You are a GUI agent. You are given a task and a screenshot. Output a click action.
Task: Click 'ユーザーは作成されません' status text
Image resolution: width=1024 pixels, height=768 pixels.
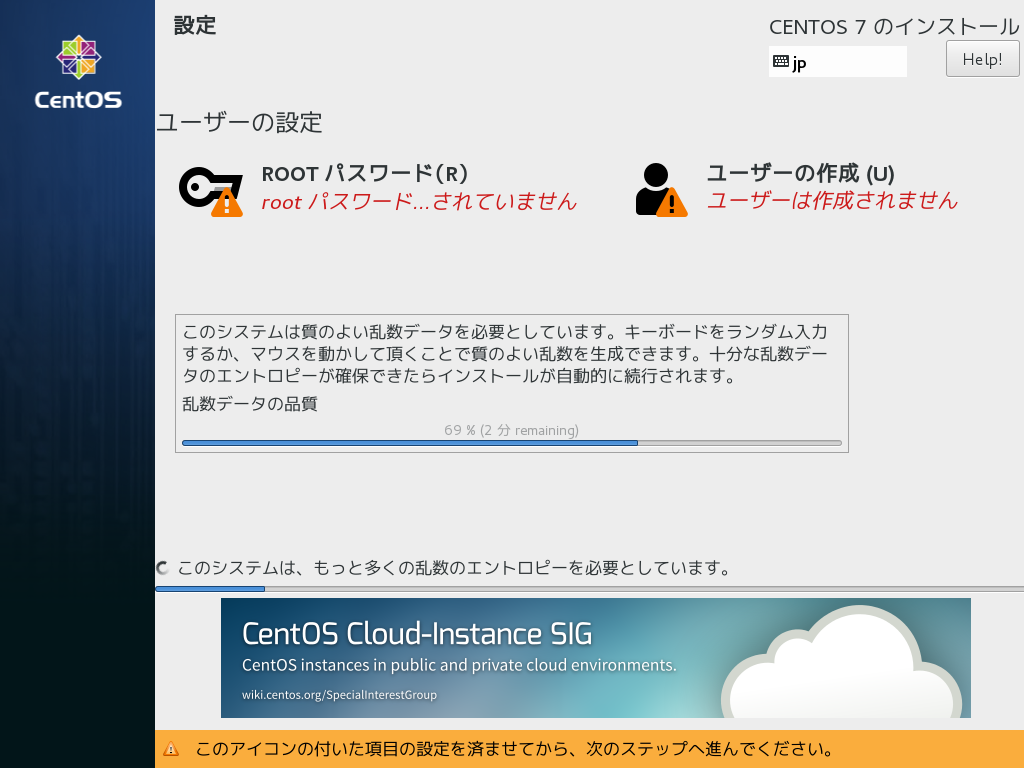[833, 200]
